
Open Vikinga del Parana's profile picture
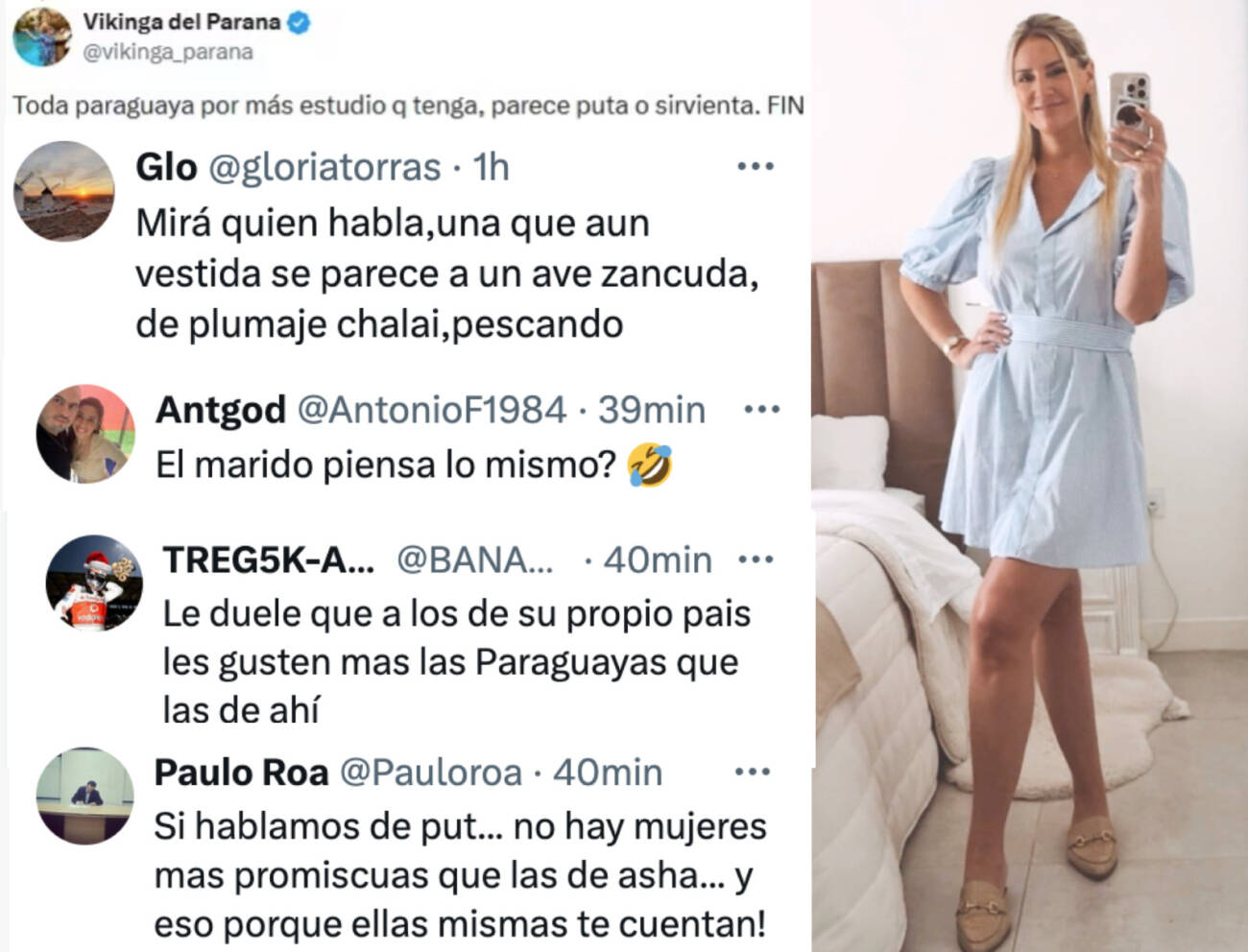(42, 36)
